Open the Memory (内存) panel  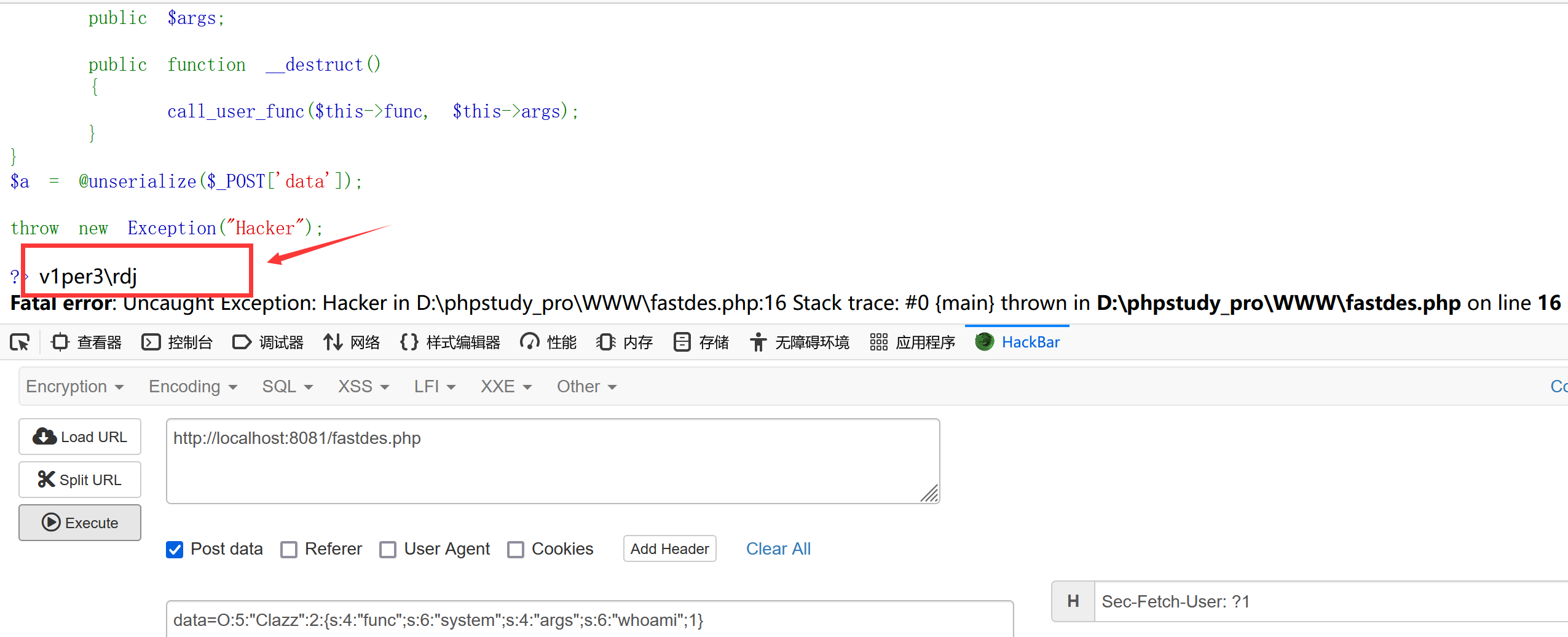624,342
